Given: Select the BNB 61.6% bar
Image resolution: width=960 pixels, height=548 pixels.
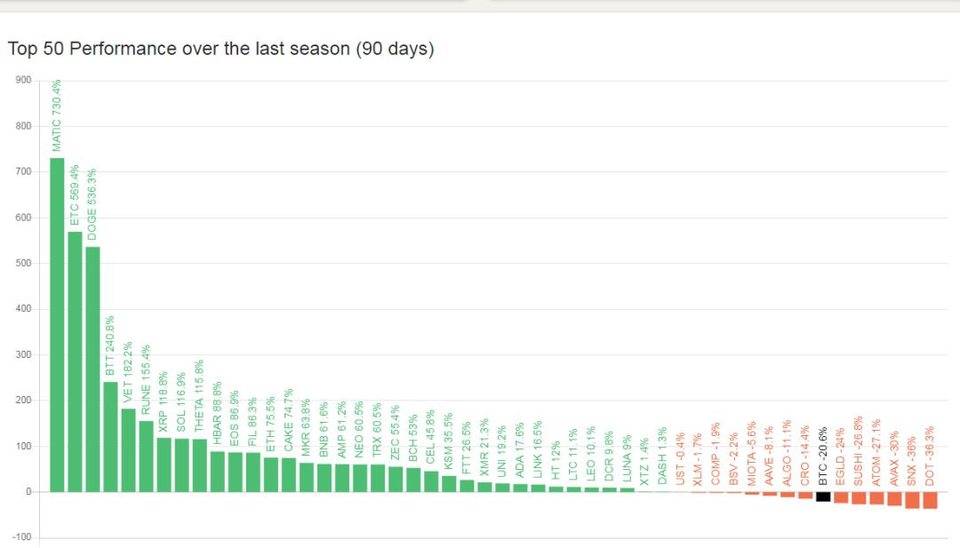Looking at the screenshot, I should pos(324,478).
